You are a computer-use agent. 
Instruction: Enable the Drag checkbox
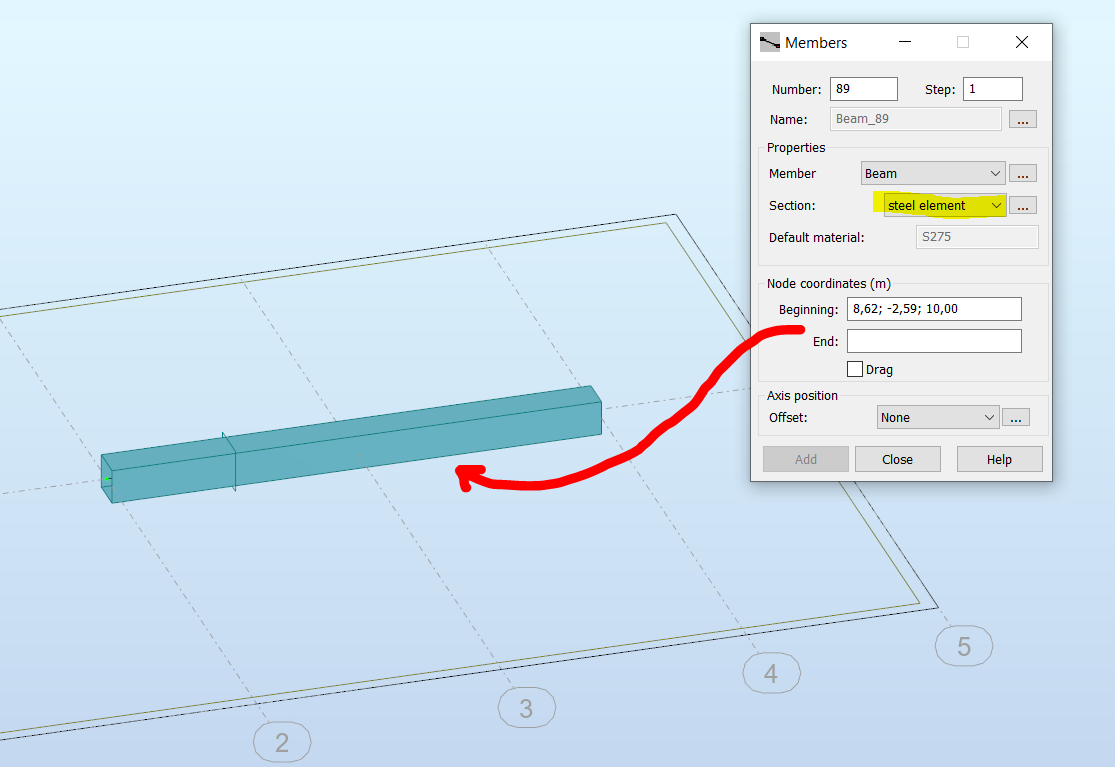pyautogui.click(x=855, y=368)
